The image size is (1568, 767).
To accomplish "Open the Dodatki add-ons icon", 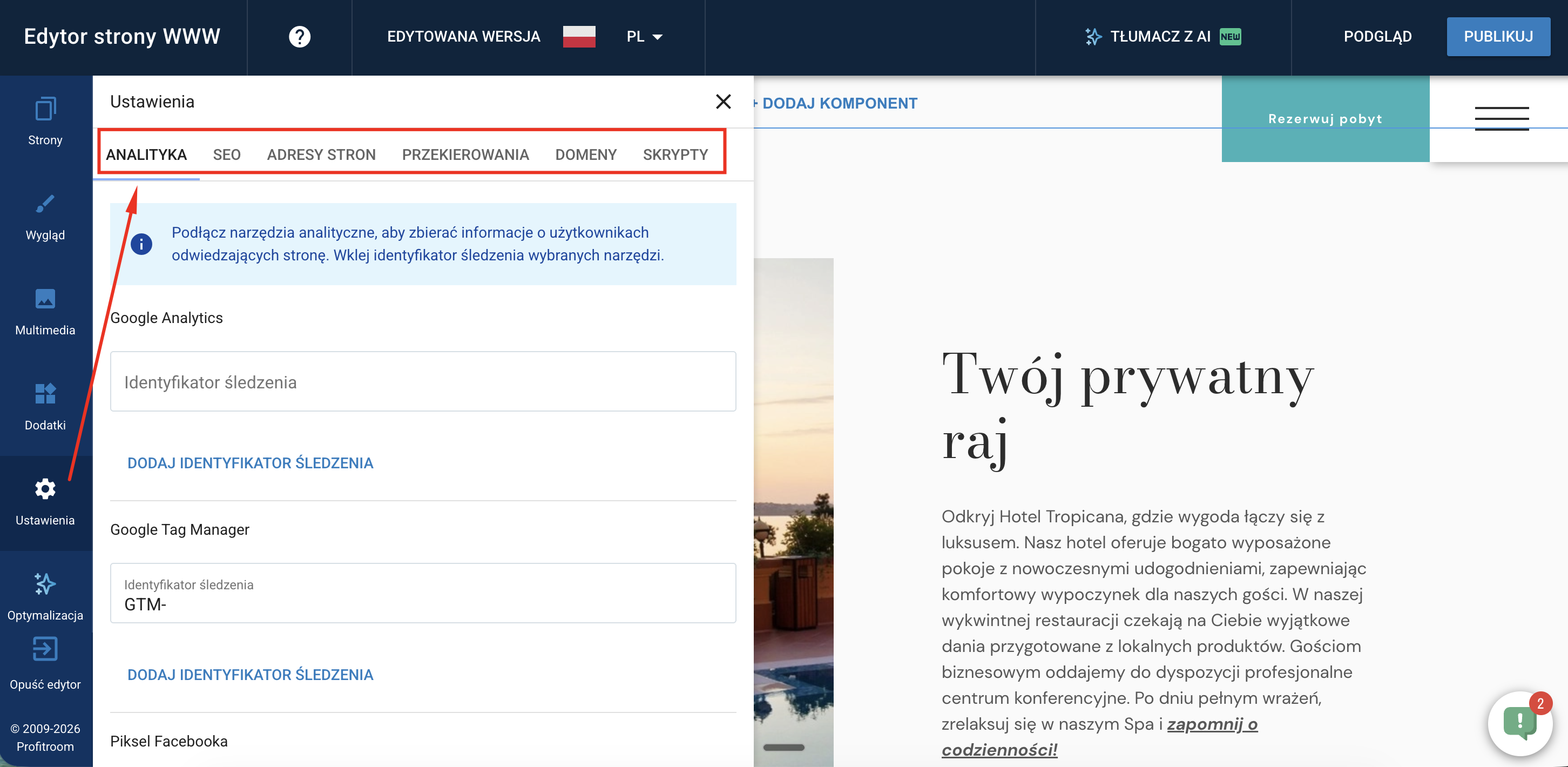I will 45,394.
